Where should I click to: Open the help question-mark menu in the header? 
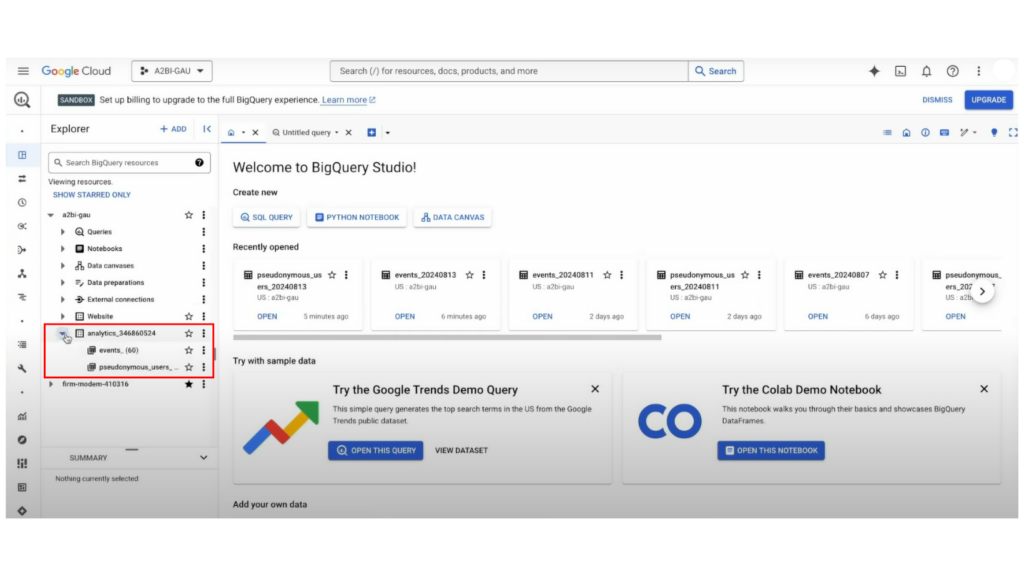click(953, 71)
